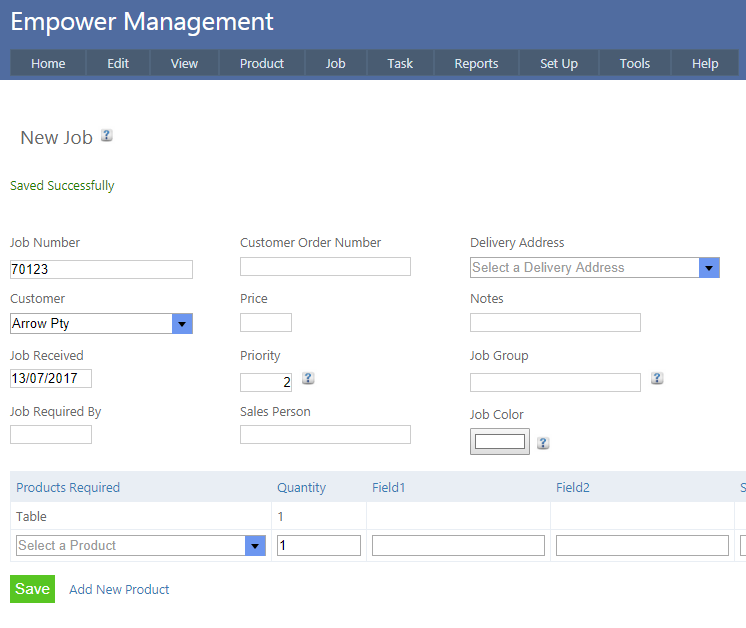Click the Priority field help icon

click(x=308, y=379)
